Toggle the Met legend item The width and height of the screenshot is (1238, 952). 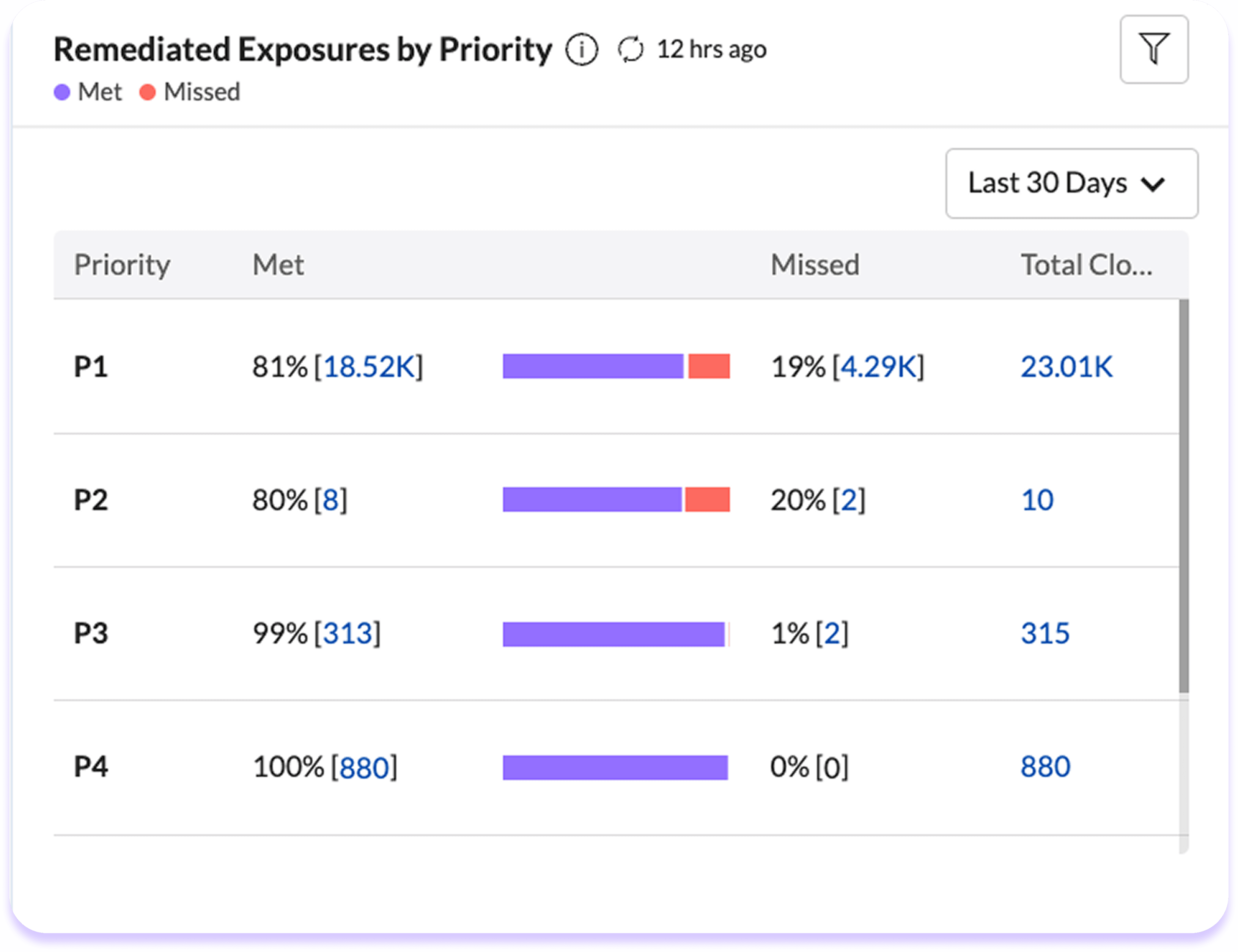pos(88,92)
